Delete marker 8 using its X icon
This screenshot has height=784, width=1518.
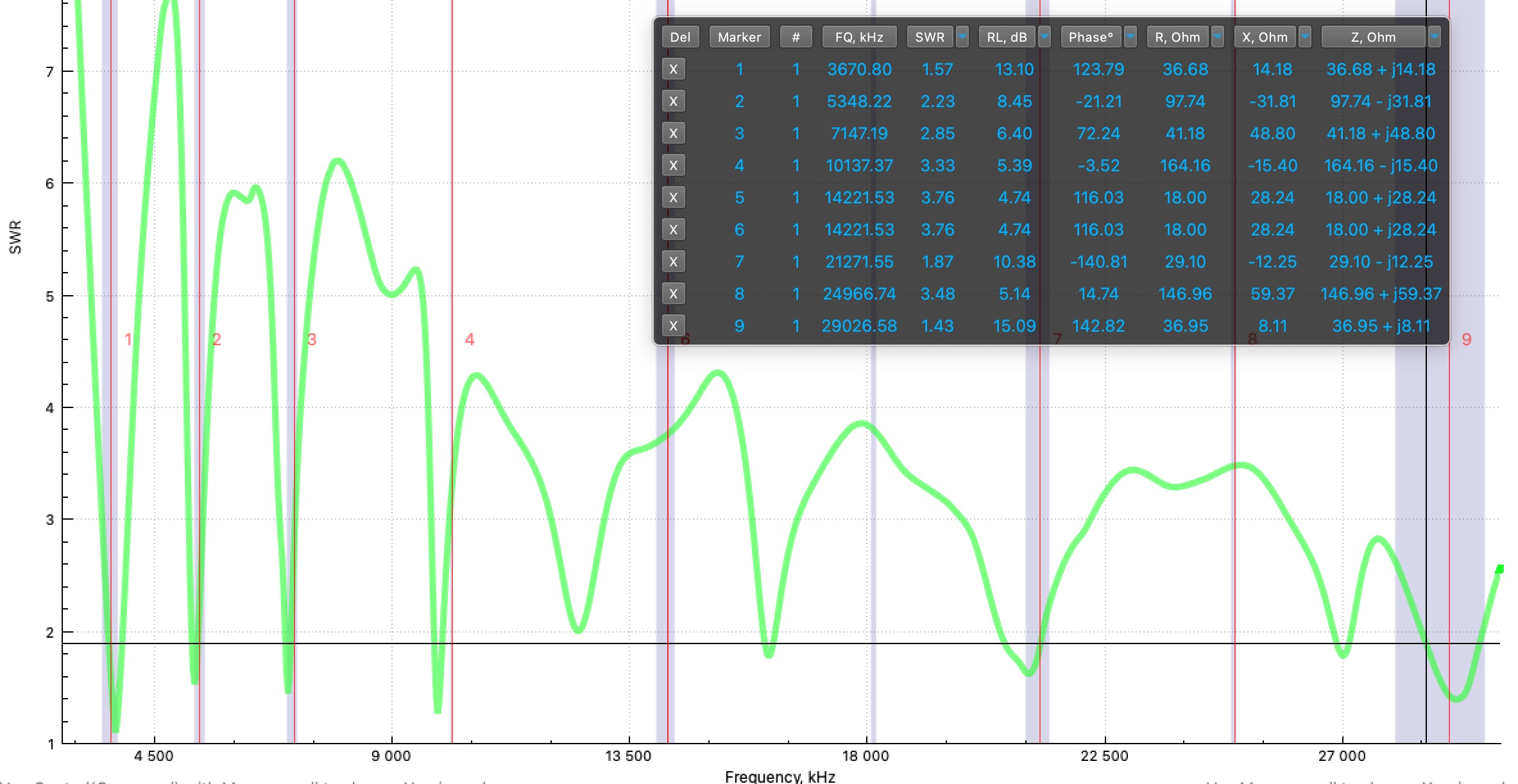674,293
